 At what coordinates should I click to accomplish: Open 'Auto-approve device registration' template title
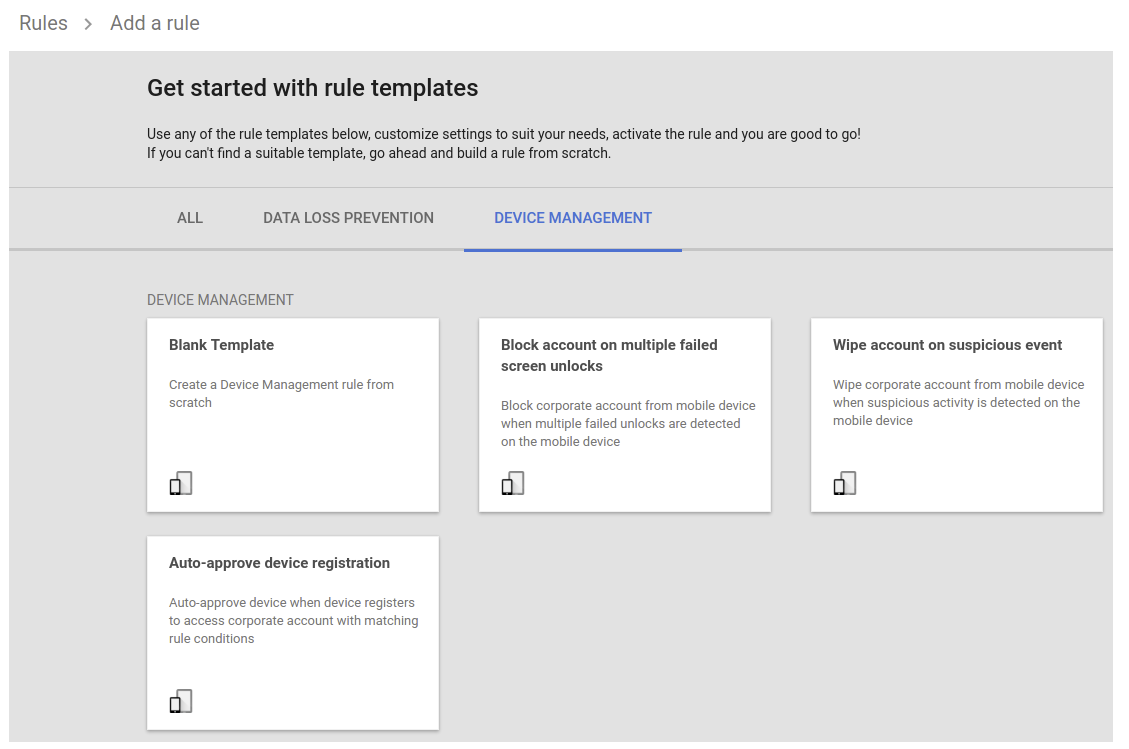click(279, 563)
